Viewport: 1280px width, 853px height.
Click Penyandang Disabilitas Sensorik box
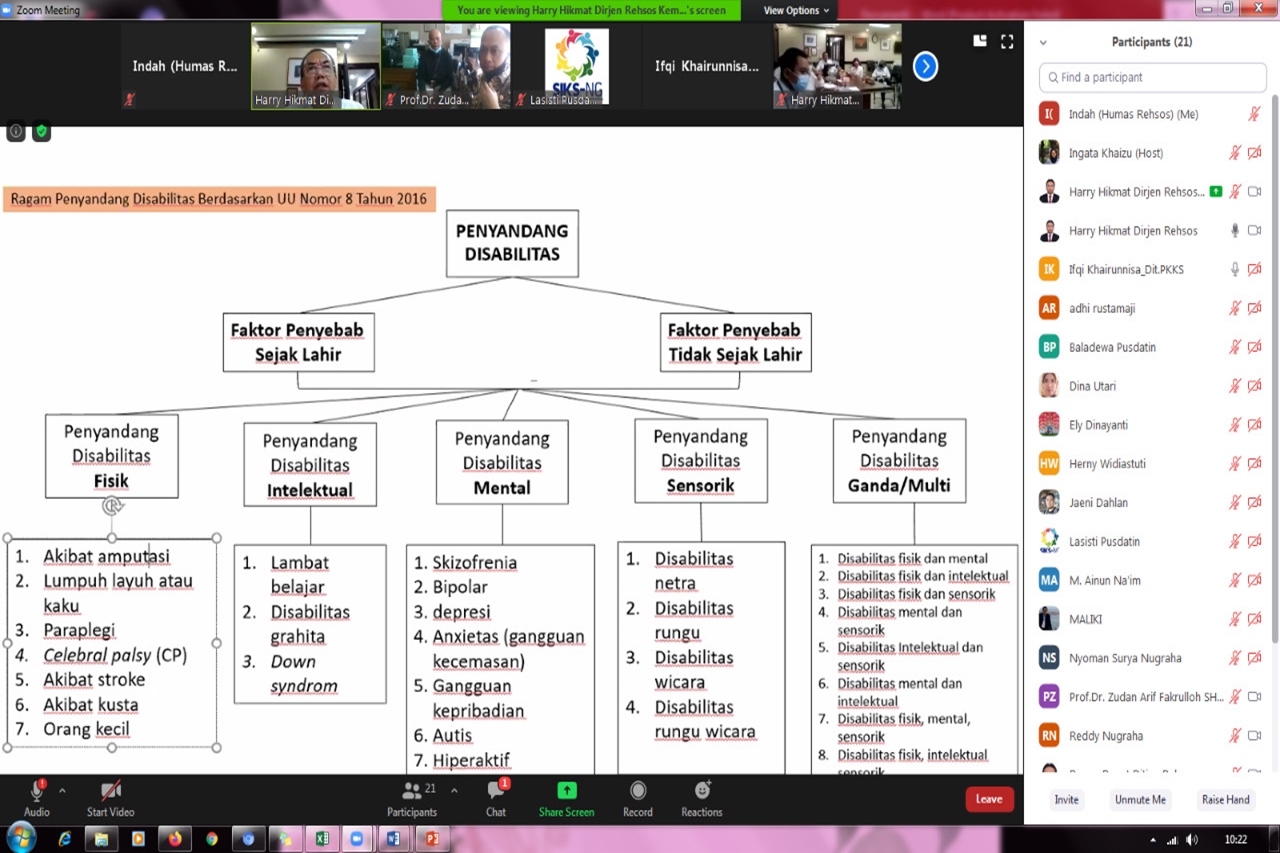pyautogui.click(x=701, y=460)
